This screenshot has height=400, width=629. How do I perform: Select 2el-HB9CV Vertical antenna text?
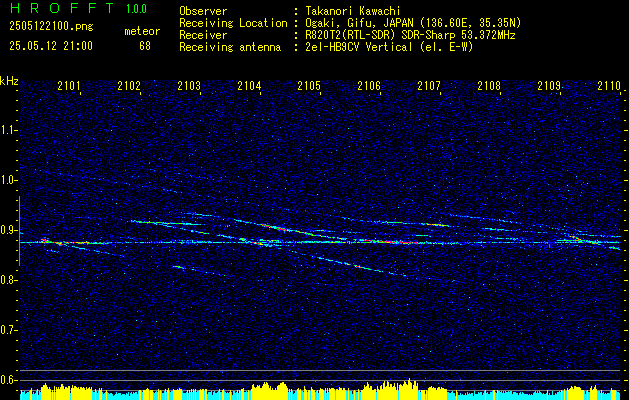pos(389,47)
